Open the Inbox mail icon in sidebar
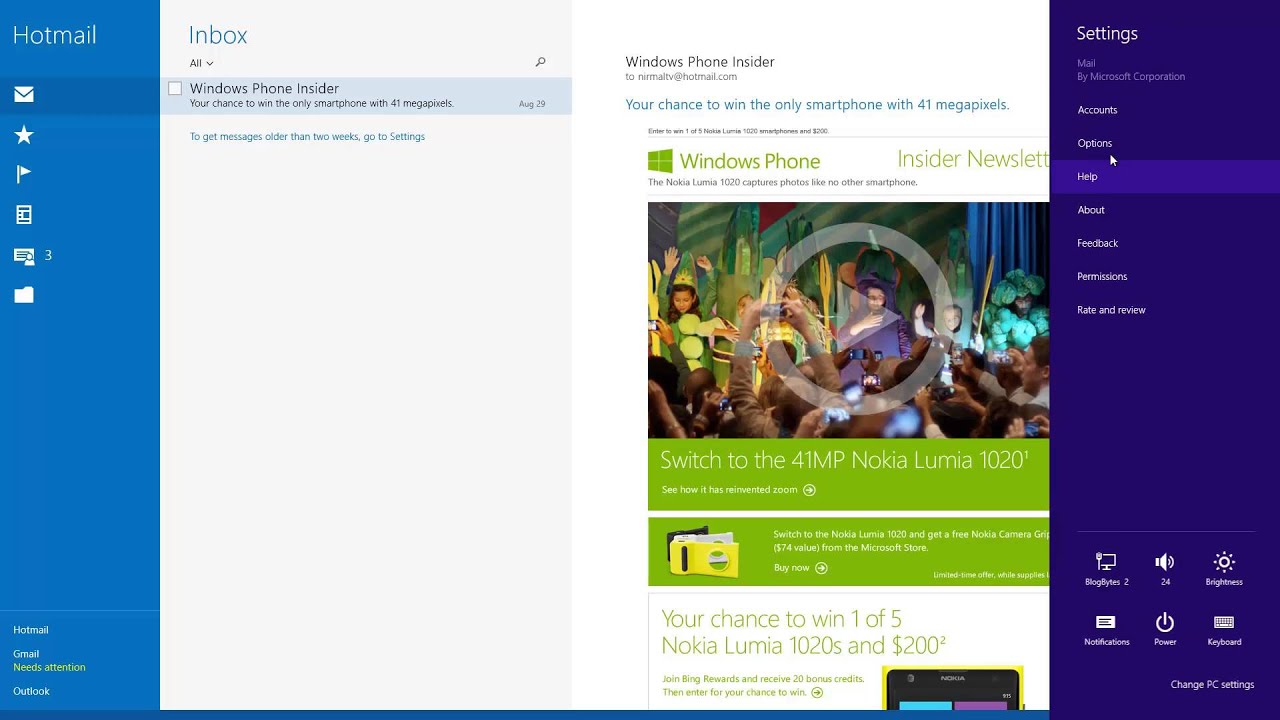The height and width of the screenshot is (720, 1280). [x=24, y=94]
